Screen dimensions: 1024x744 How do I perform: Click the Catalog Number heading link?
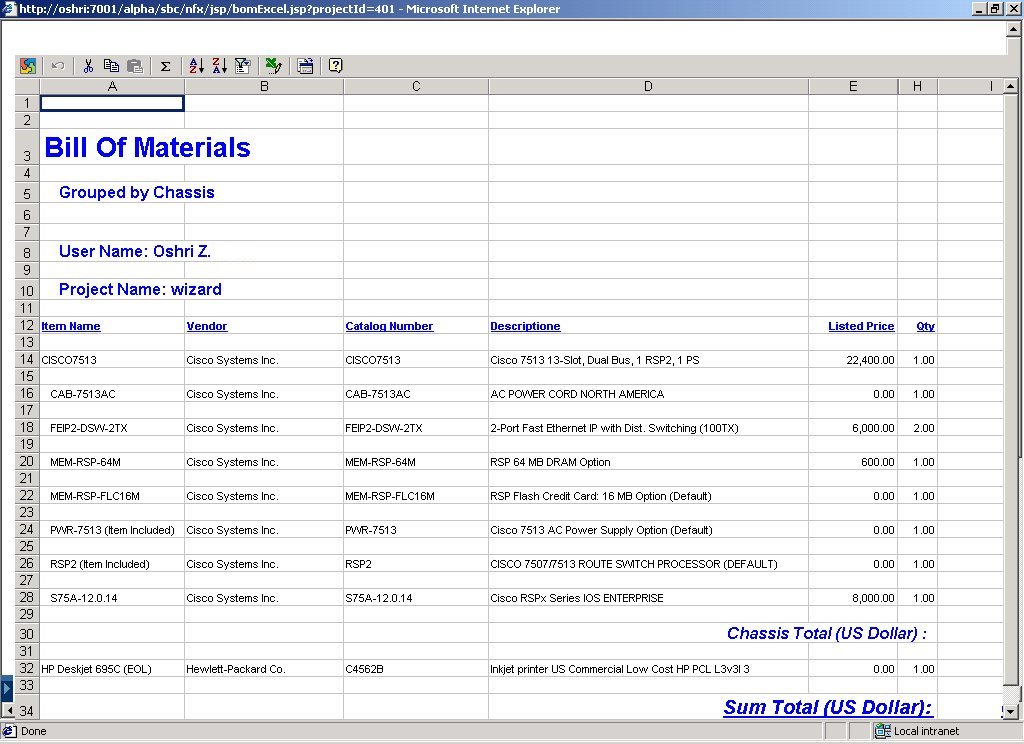point(389,326)
